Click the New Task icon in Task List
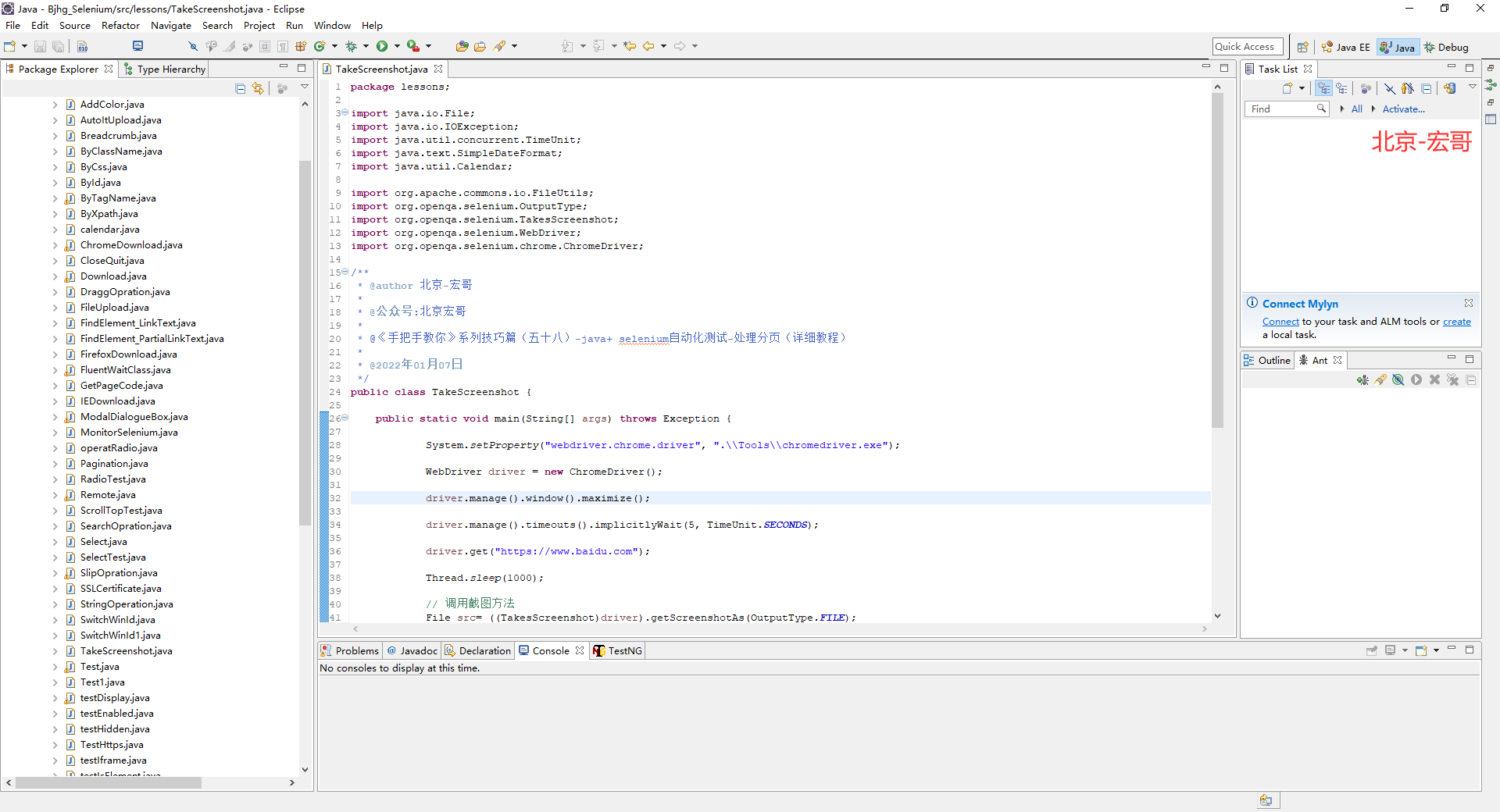 click(1287, 88)
